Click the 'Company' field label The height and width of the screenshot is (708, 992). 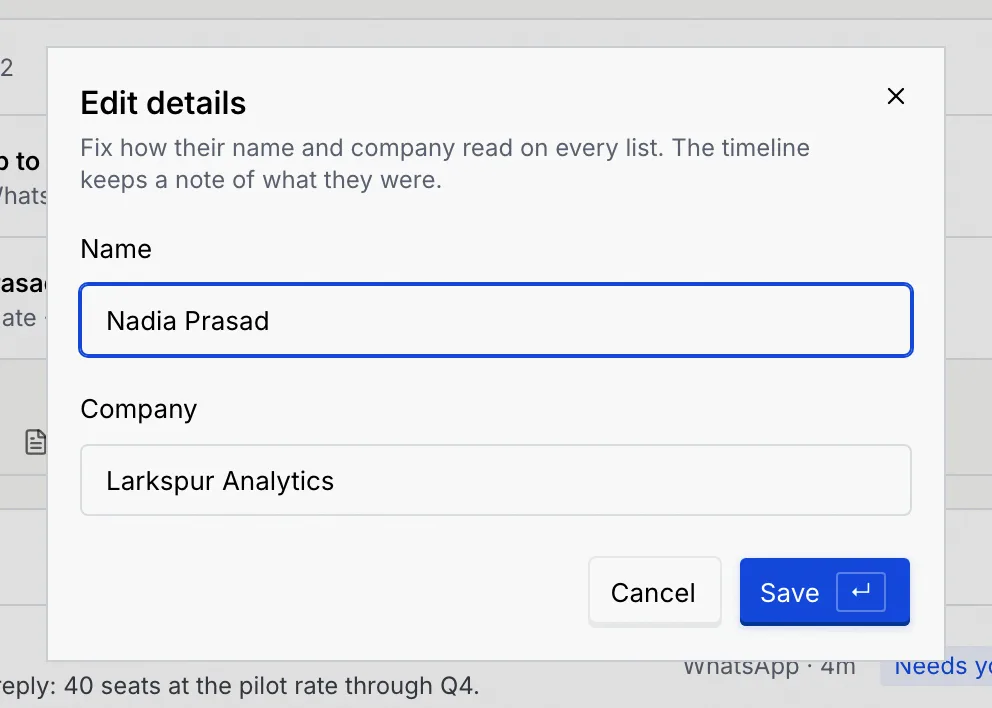tap(139, 409)
